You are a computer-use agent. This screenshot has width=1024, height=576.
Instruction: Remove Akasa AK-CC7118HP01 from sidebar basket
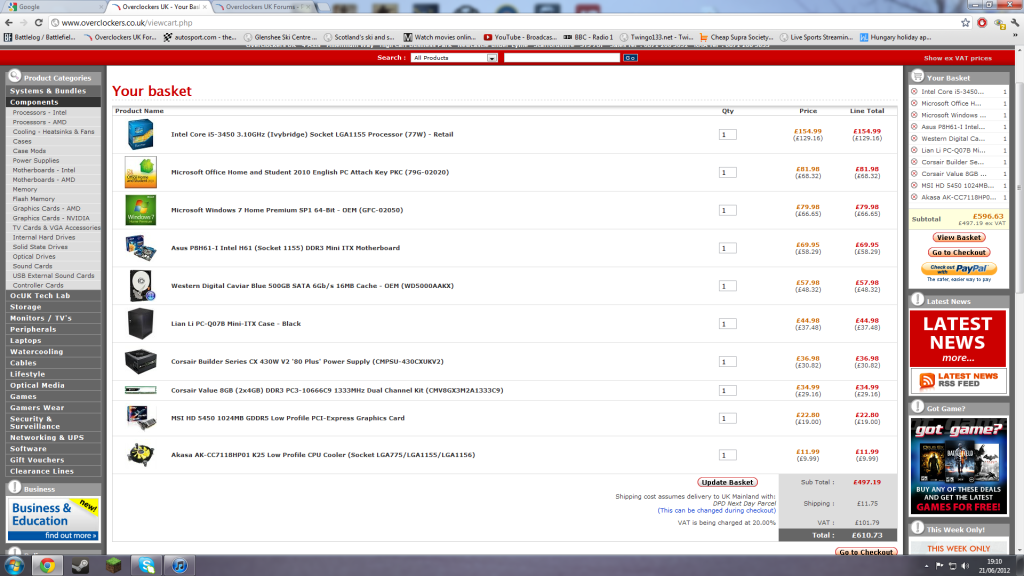(x=914, y=197)
